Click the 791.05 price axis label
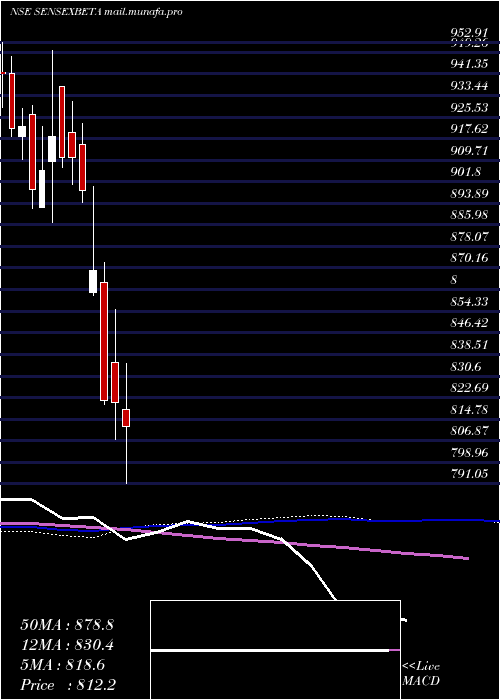 point(469,473)
